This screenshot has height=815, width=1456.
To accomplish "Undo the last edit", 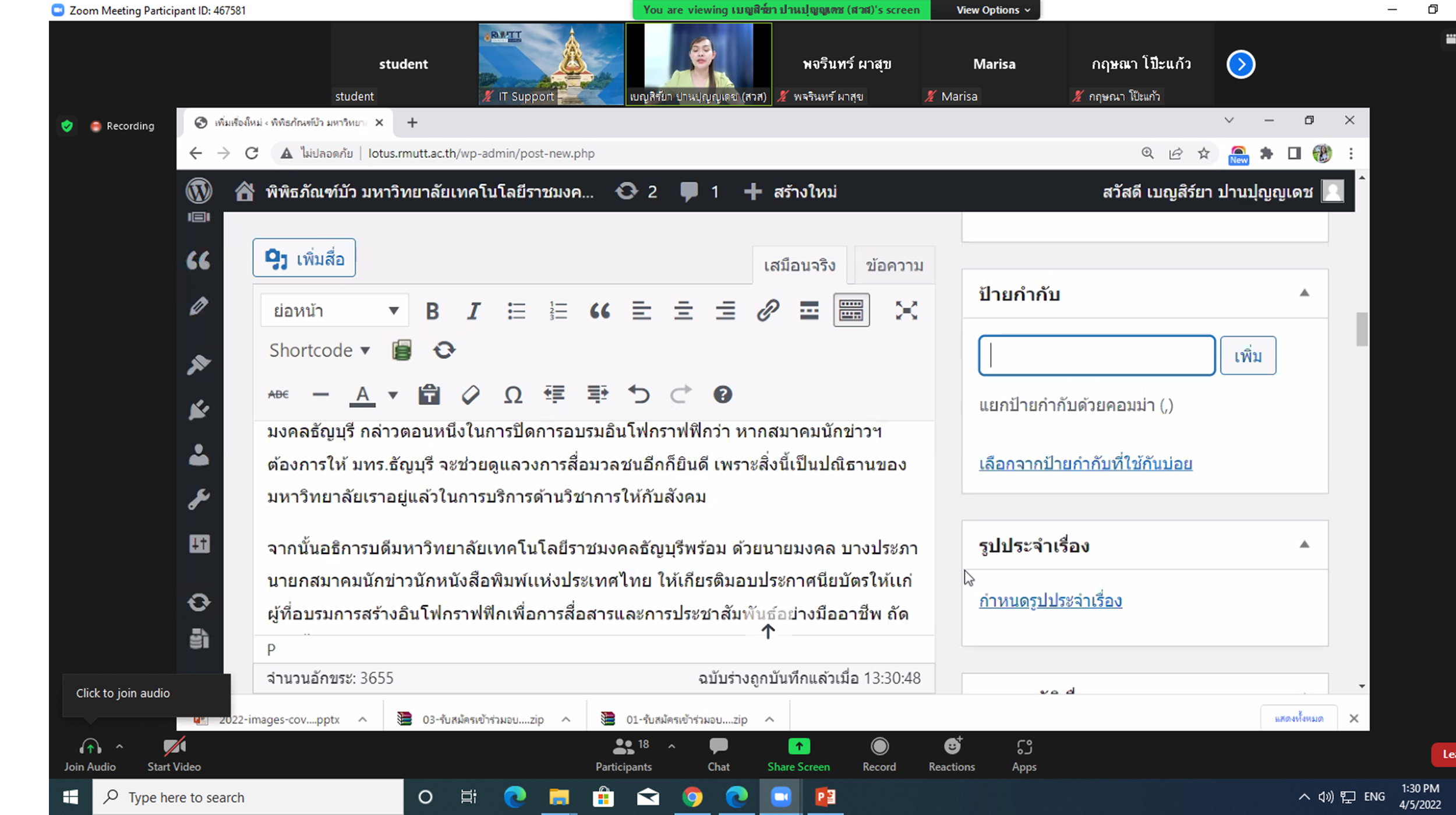I will pyautogui.click(x=639, y=394).
